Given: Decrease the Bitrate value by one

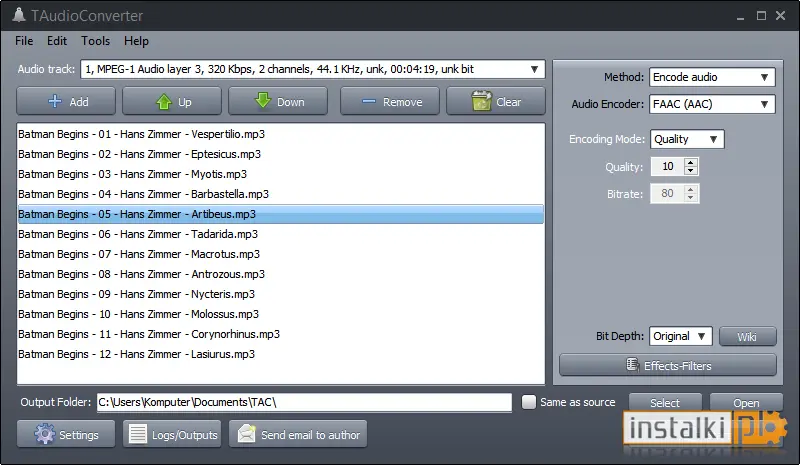Looking at the screenshot, I should pos(691,198).
